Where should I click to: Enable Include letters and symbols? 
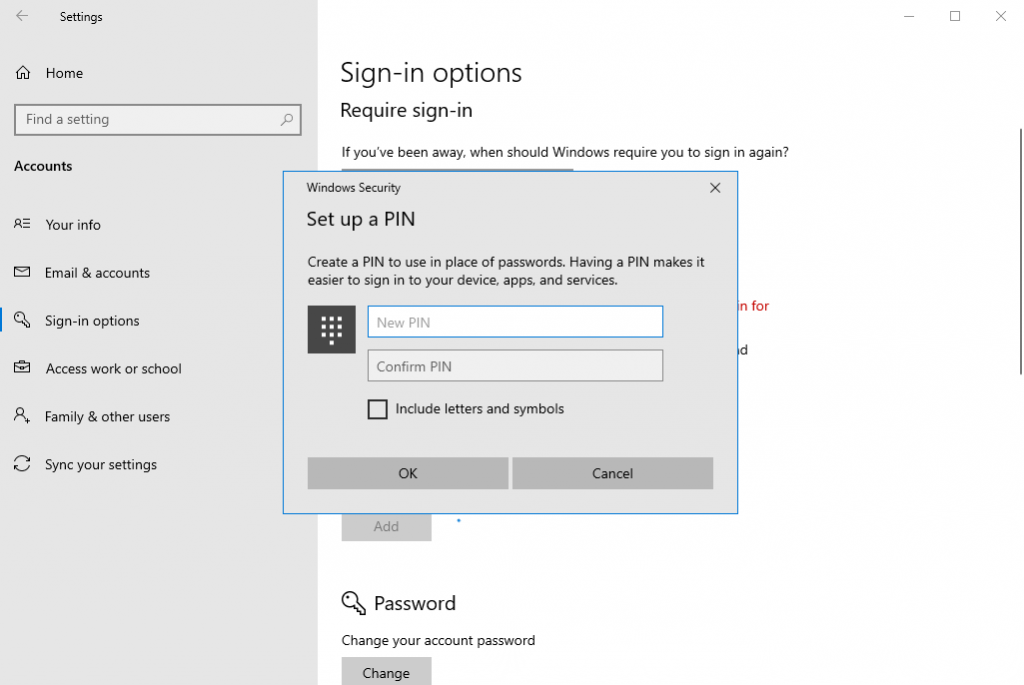pos(377,409)
